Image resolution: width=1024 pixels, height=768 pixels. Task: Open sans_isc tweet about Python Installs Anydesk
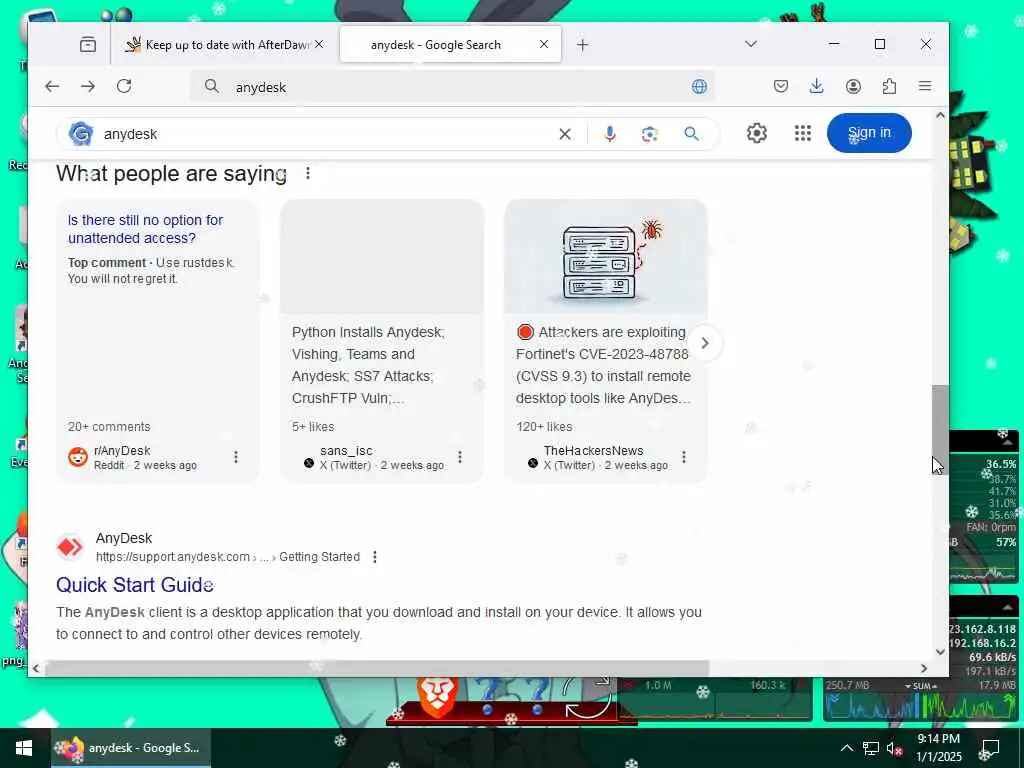[369, 365]
